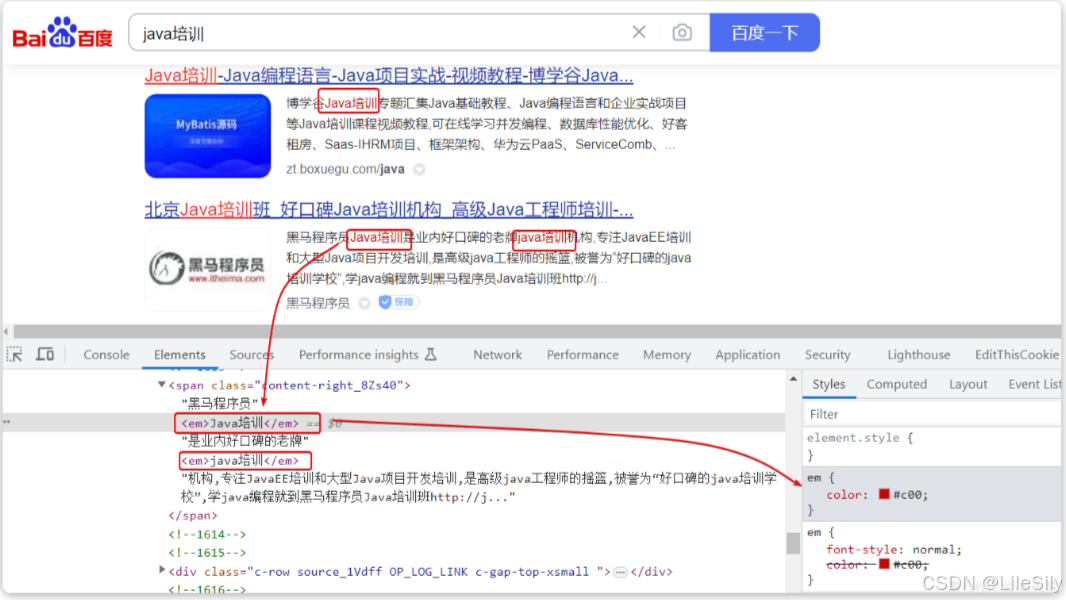Click the Elements panel scroll-up arrow
This screenshot has width=1066, height=600.
[x=793, y=379]
